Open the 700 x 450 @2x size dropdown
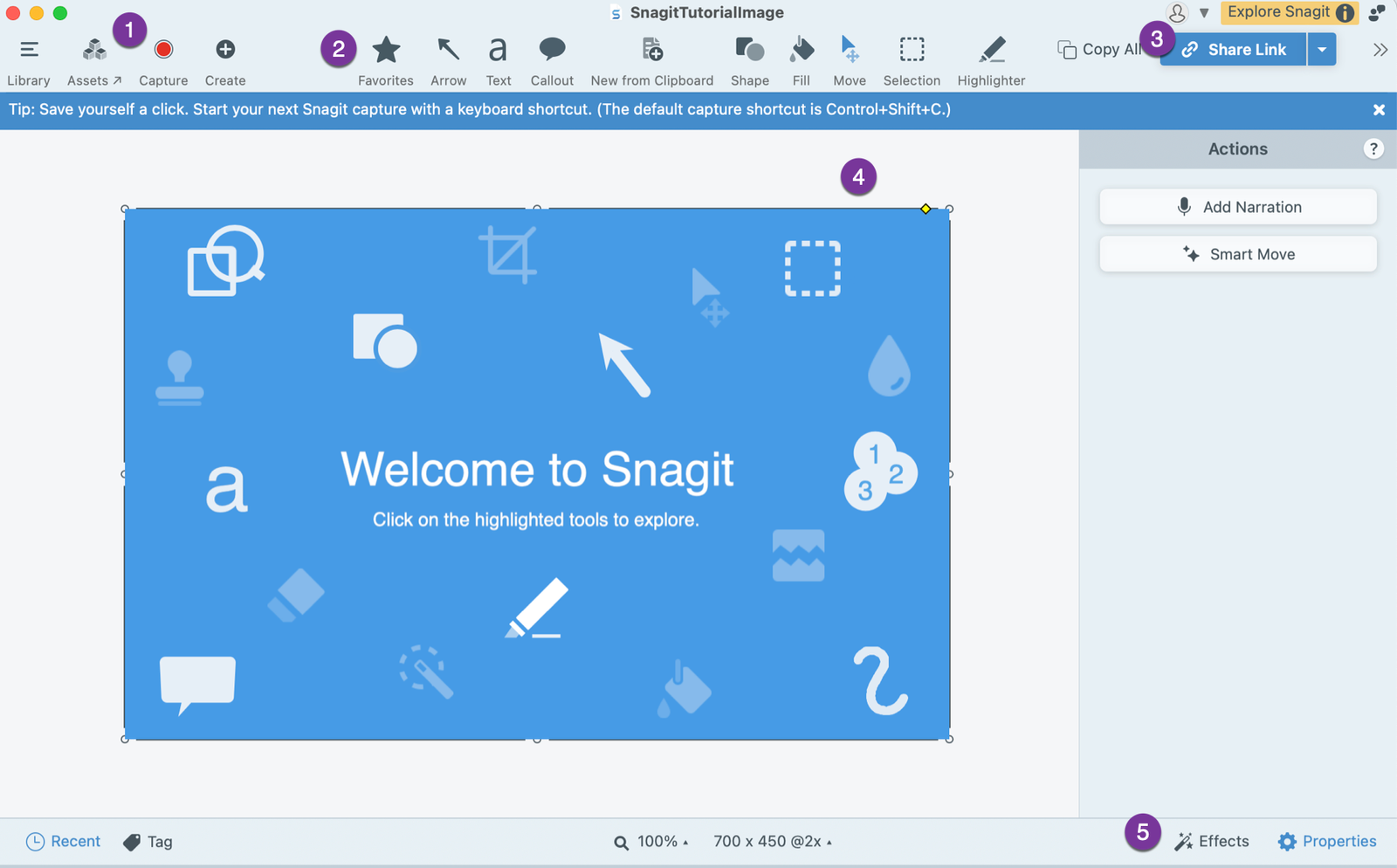Screen dimensions: 1397x868 (x=773, y=842)
